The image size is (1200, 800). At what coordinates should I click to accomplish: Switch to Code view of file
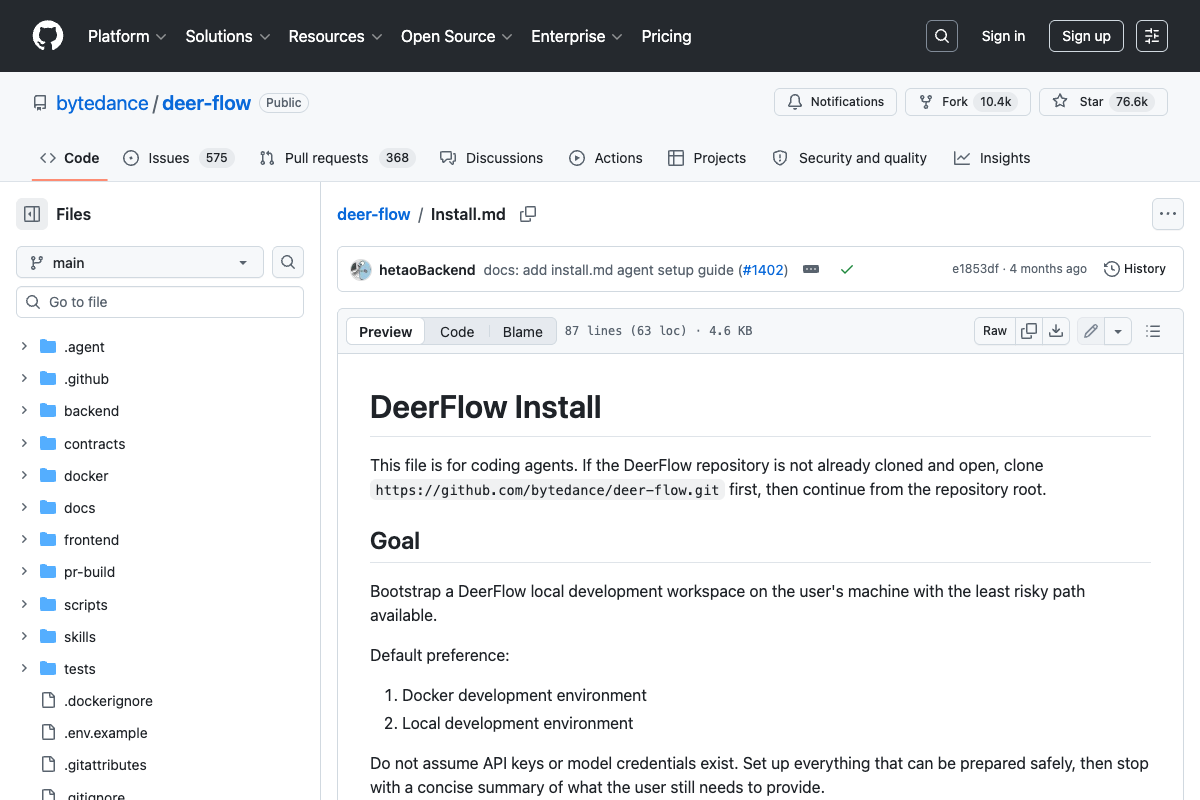tap(457, 332)
